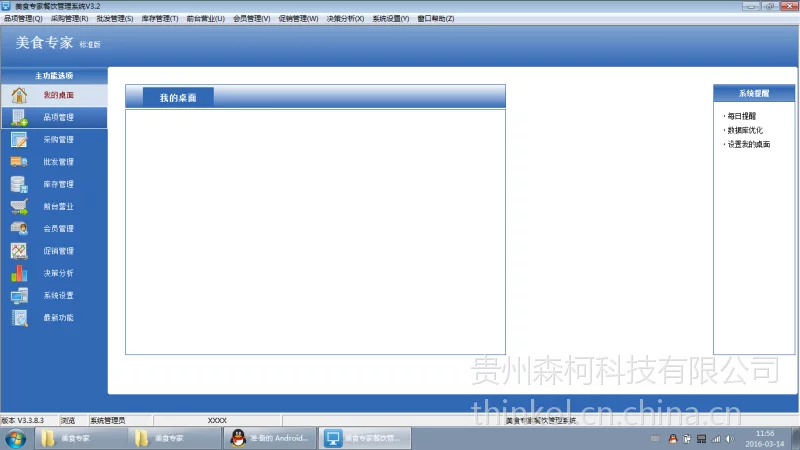Viewport: 800px width, 450px height.
Task: Click the application icon in title bar
Action: (6, 6)
